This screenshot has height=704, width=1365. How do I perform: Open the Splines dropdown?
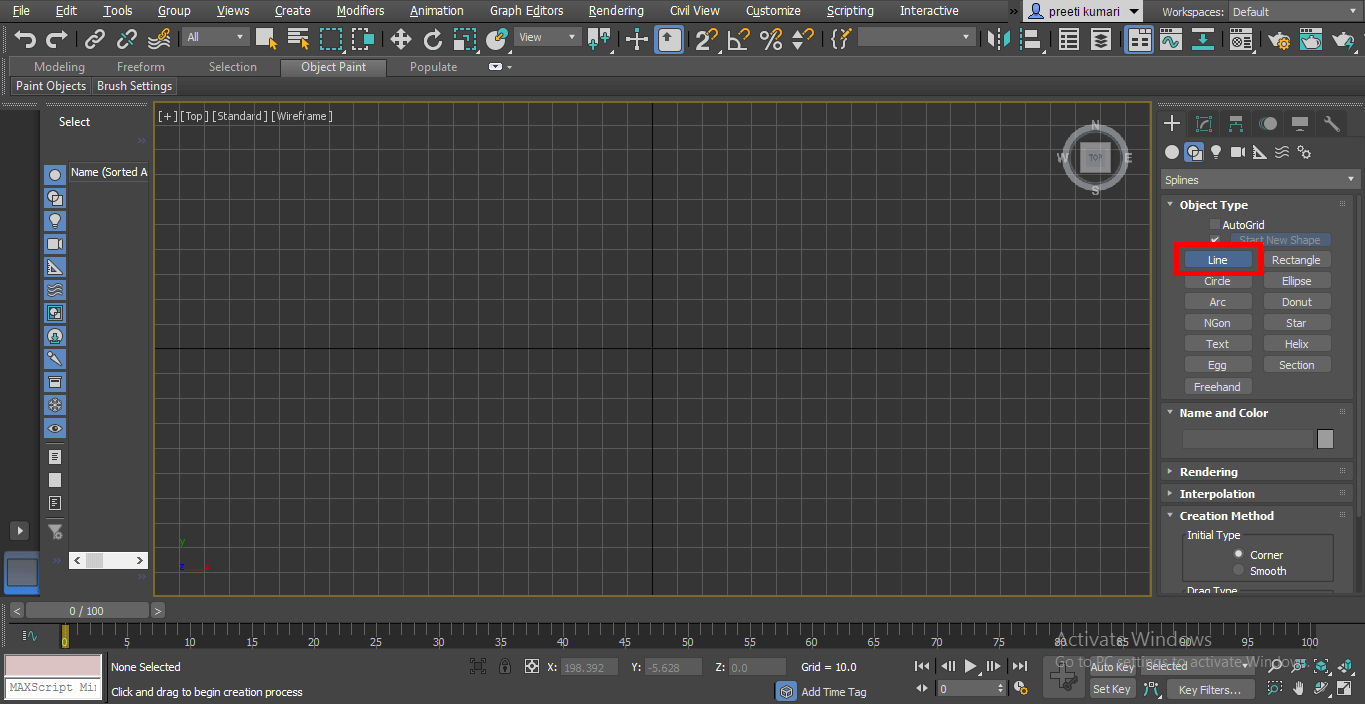(x=1258, y=180)
